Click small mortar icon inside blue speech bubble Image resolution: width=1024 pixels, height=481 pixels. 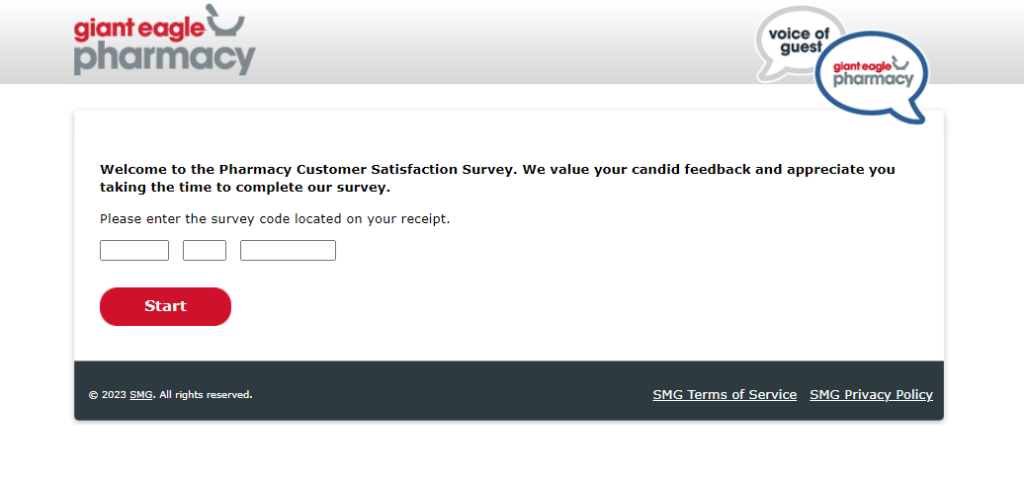point(902,62)
